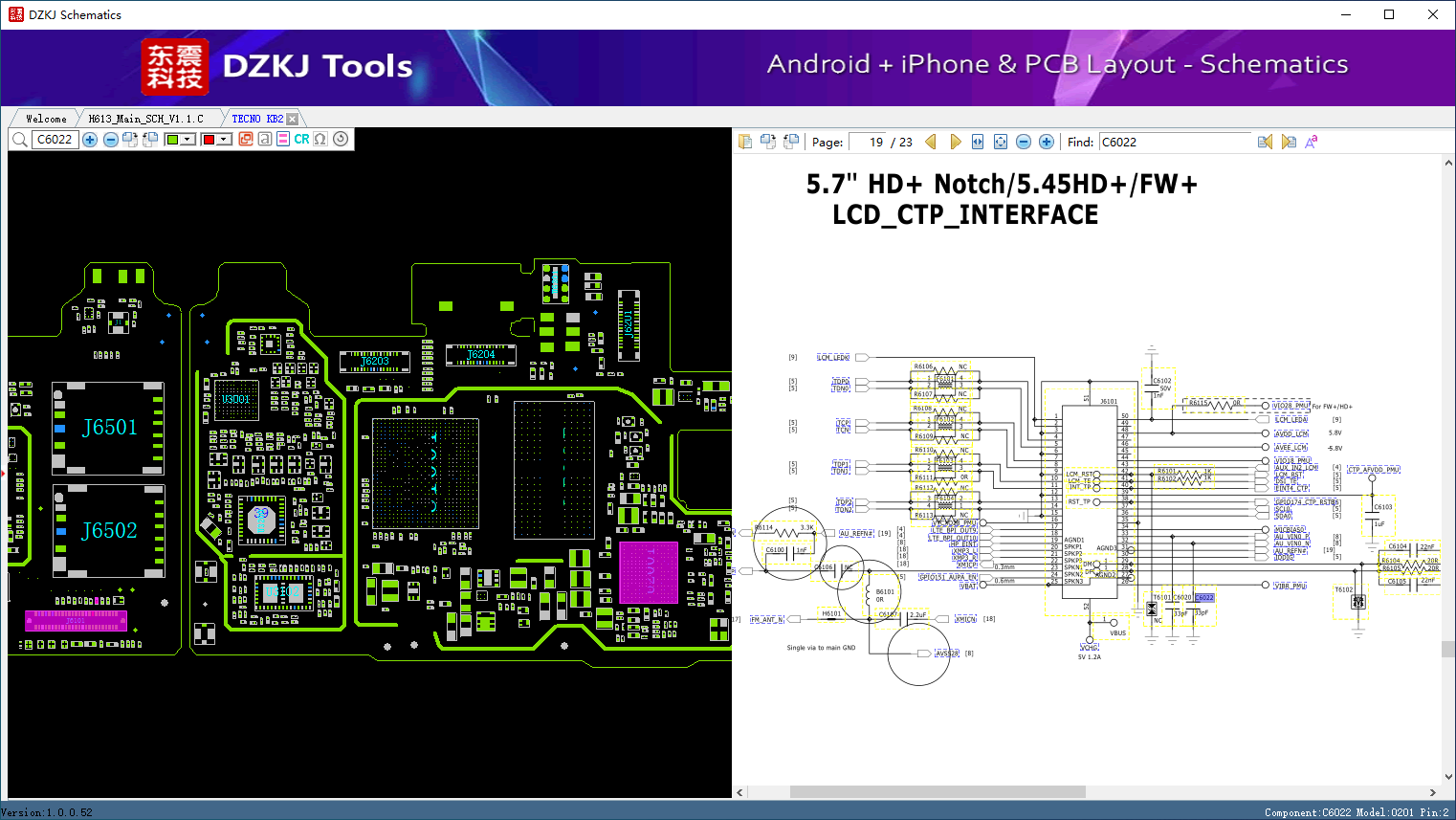Go to the next schematic page
The image size is (1456, 820).
[x=955, y=142]
